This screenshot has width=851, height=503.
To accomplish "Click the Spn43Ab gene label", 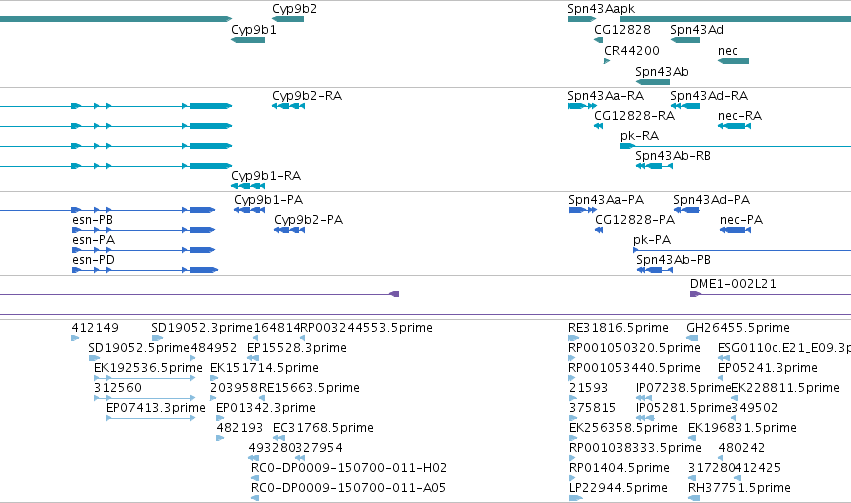I will click(662, 72).
